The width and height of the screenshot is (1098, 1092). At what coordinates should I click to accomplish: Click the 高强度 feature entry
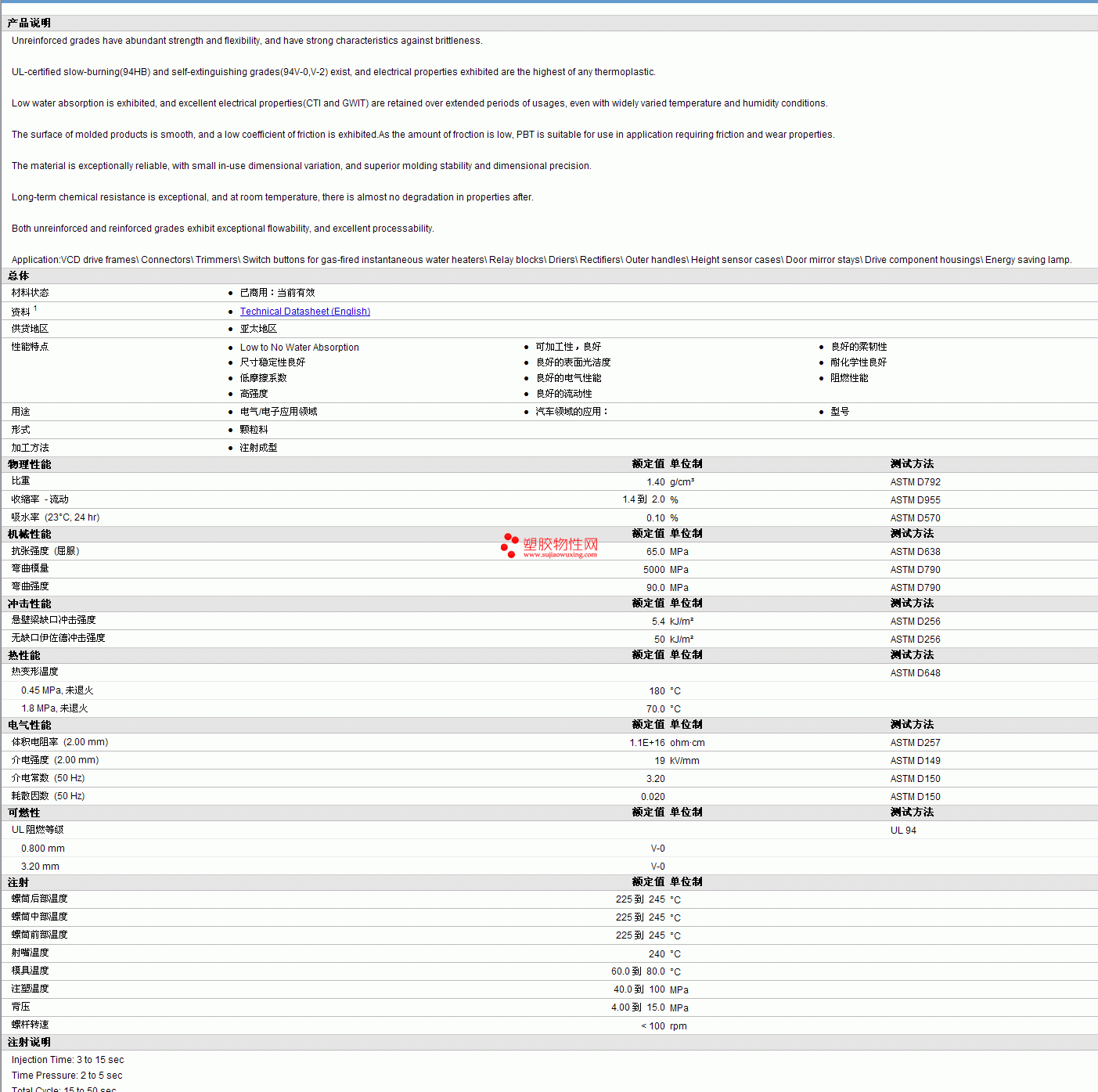254,394
